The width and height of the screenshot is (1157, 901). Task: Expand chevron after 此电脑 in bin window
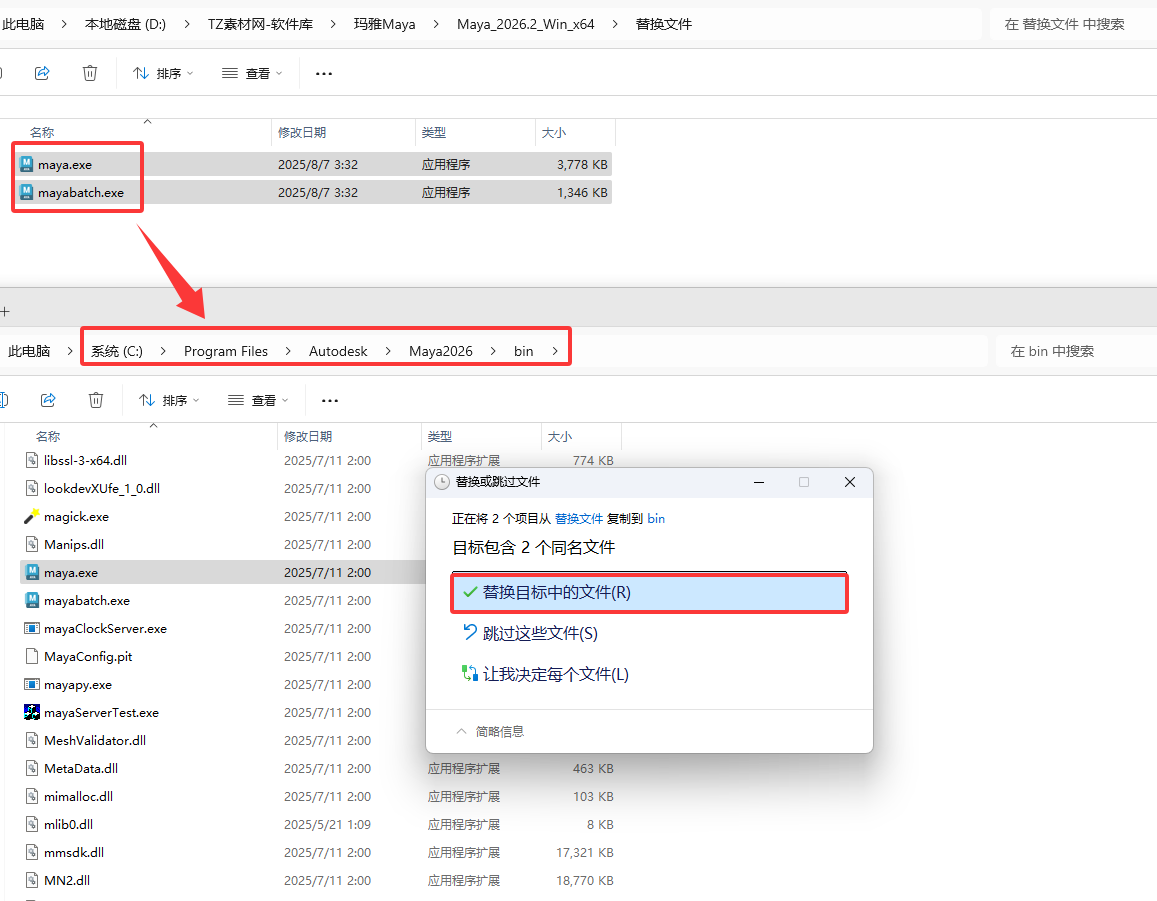pyautogui.click(x=69, y=351)
